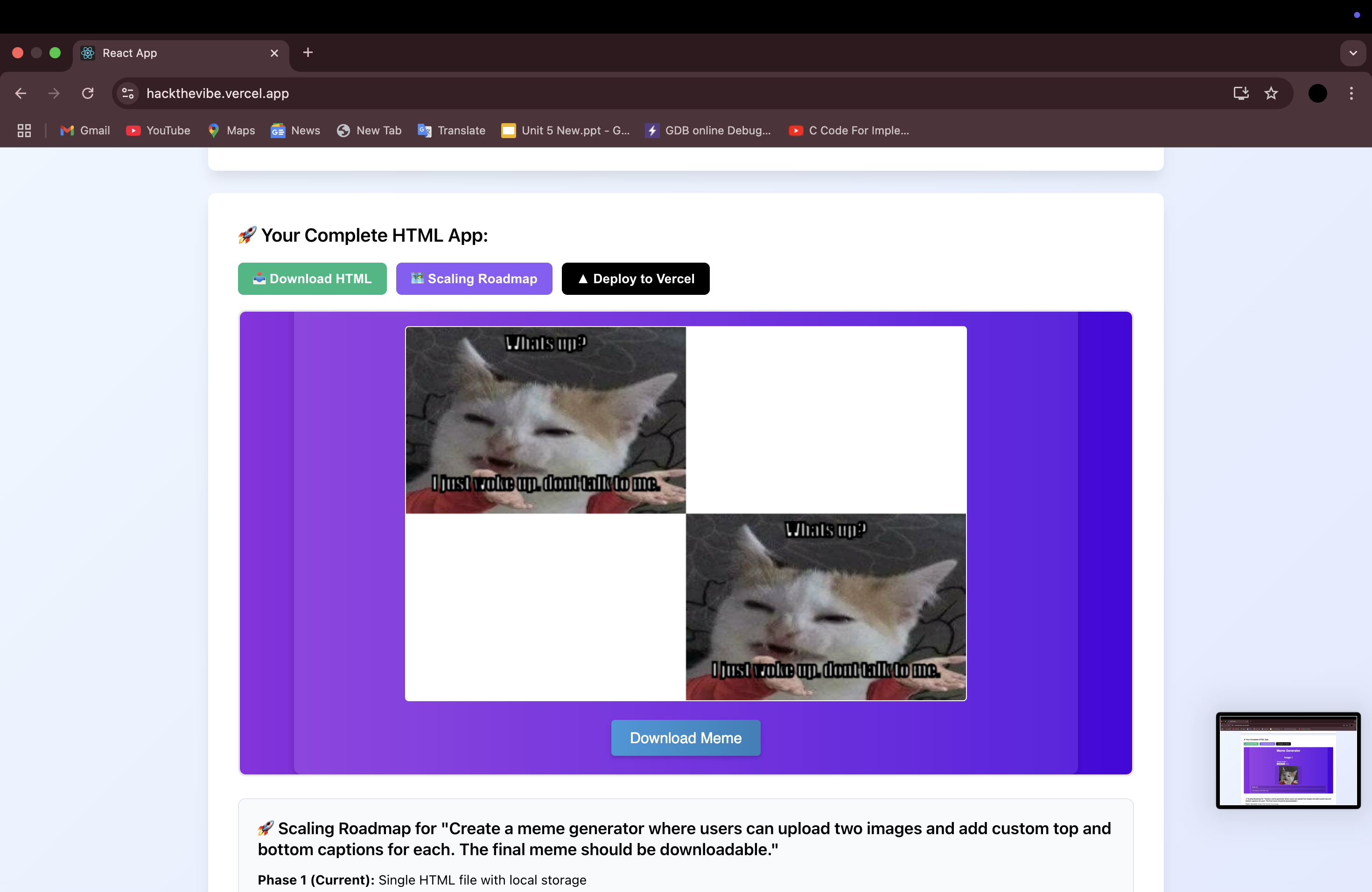Open site information icon in address bar
Screen dimensions: 1372x892
click(128, 93)
